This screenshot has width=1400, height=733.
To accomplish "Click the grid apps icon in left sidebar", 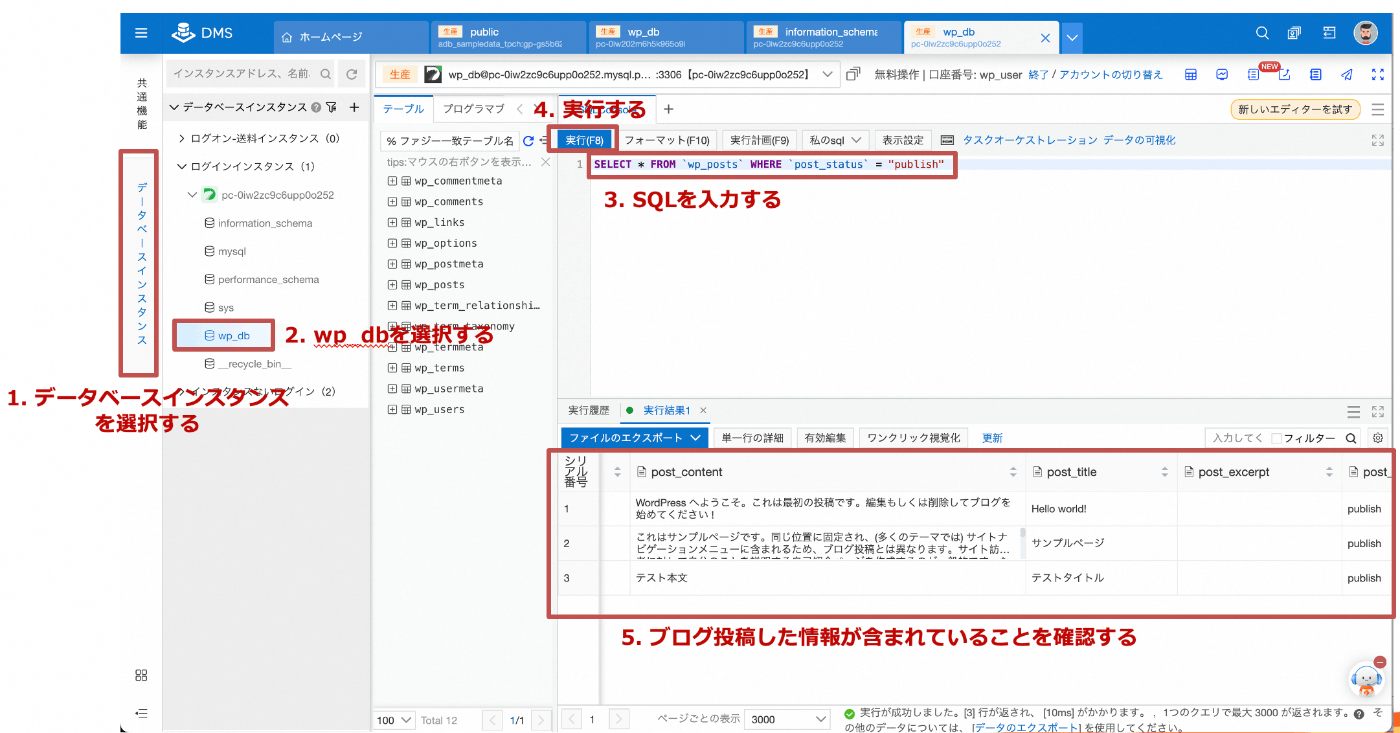I will 141,675.
